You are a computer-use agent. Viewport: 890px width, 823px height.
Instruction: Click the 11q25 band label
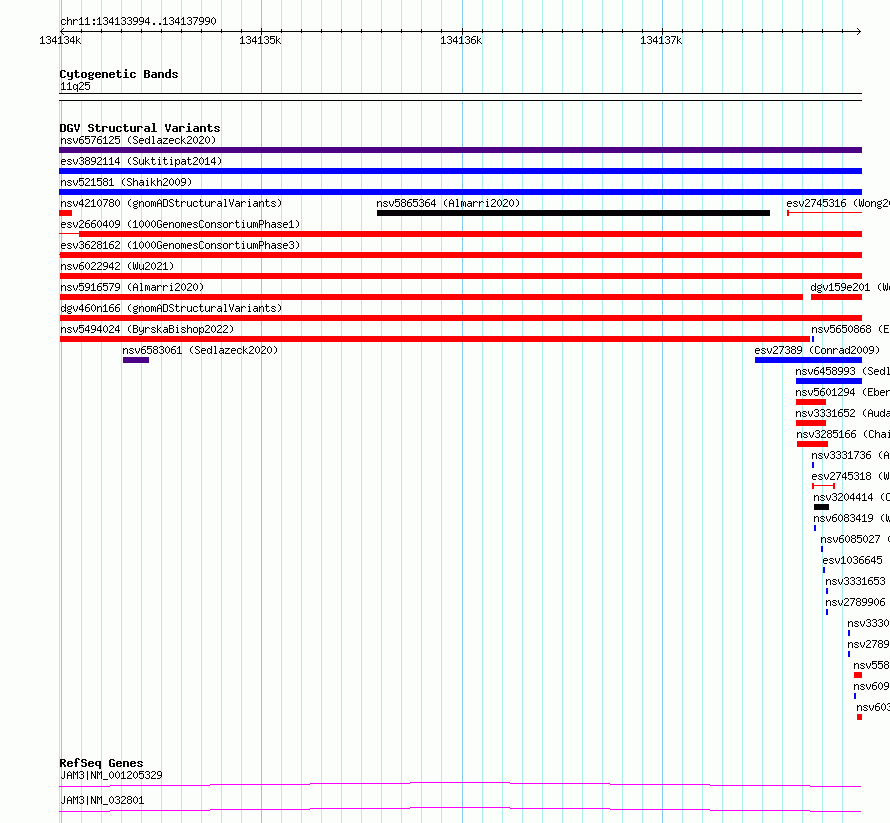(x=75, y=86)
